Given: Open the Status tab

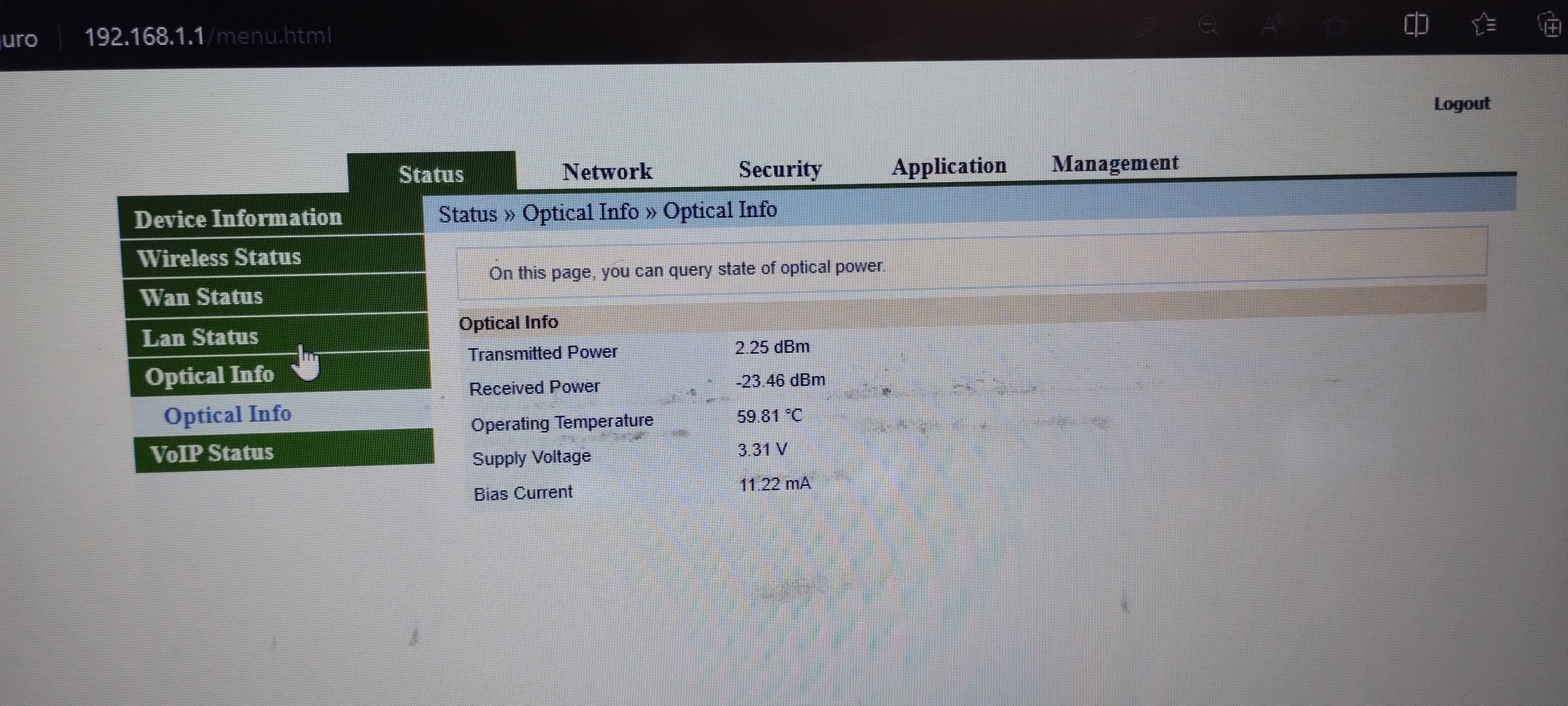Looking at the screenshot, I should 431,174.
